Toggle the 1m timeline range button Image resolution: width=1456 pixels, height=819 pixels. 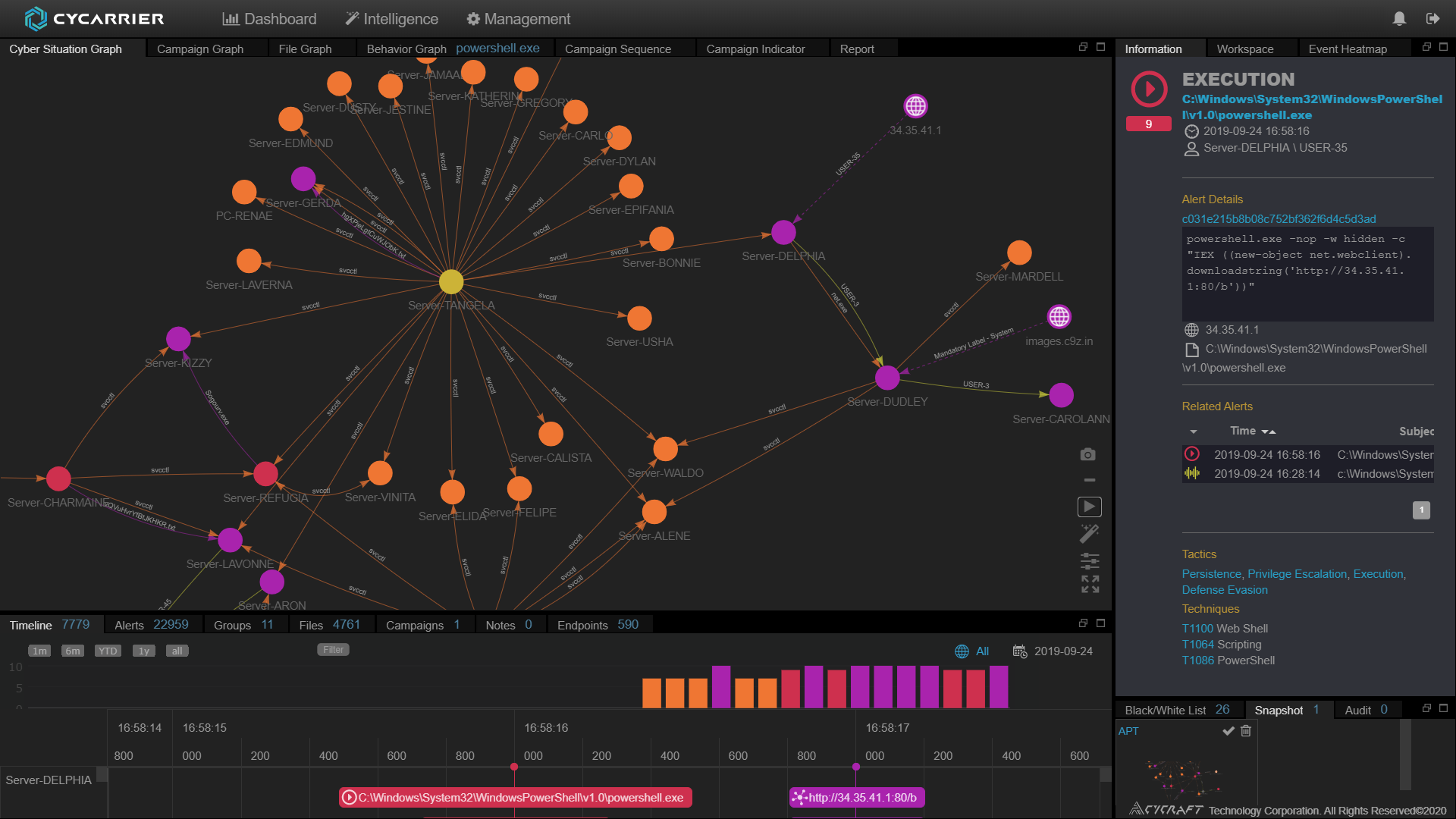[39, 651]
